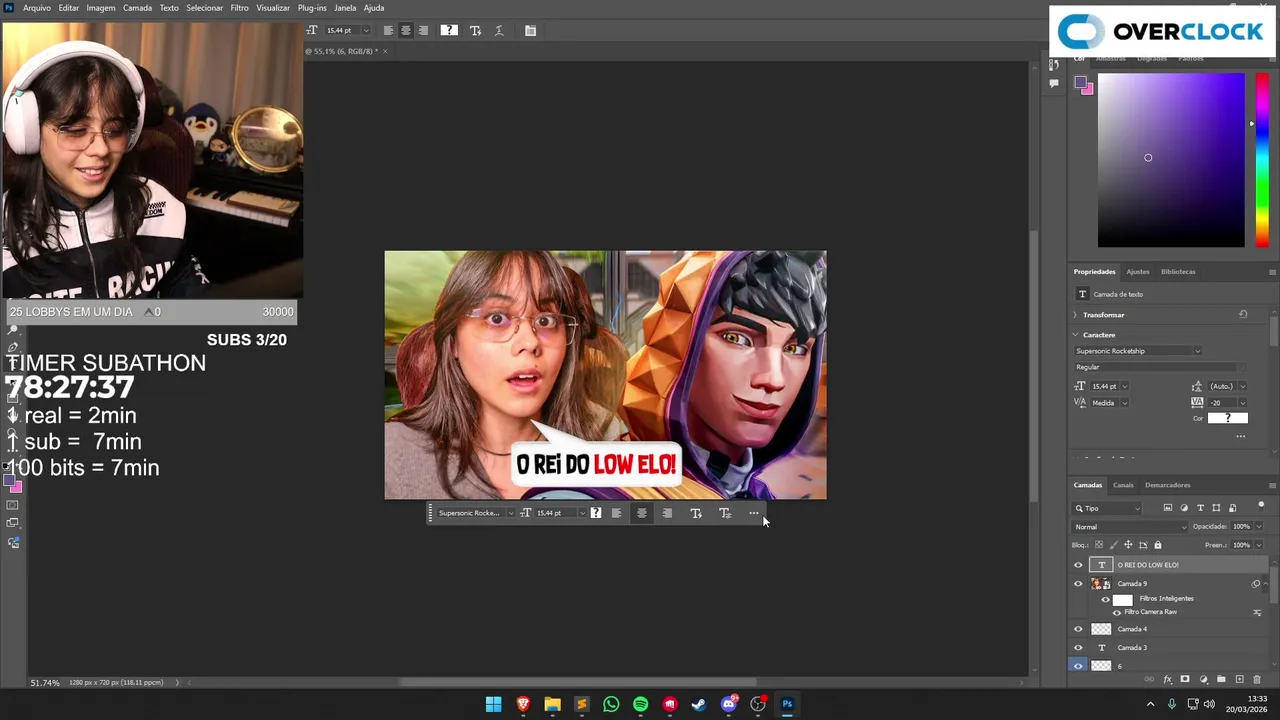Click filter type layers icon
The image size is (1280, 720).
tap(1200, 508)
